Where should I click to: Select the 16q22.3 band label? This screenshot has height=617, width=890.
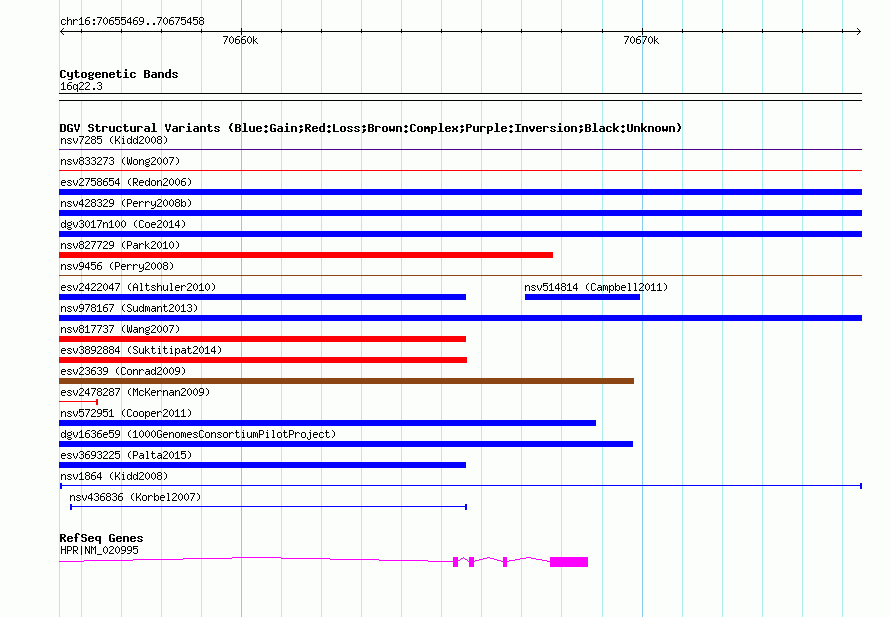click(x=81, y=86)
